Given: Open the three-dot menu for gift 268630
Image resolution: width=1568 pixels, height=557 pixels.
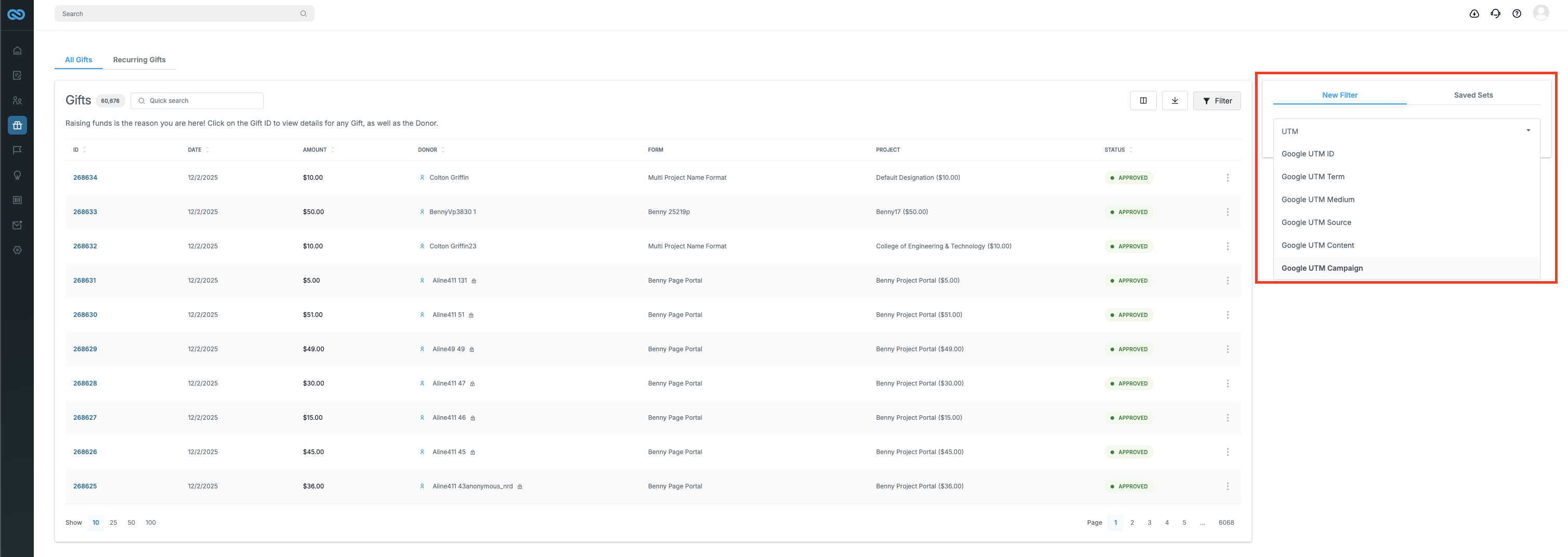Looking at the screenshot, I should pyautogui.click(x=1227, y=315).
